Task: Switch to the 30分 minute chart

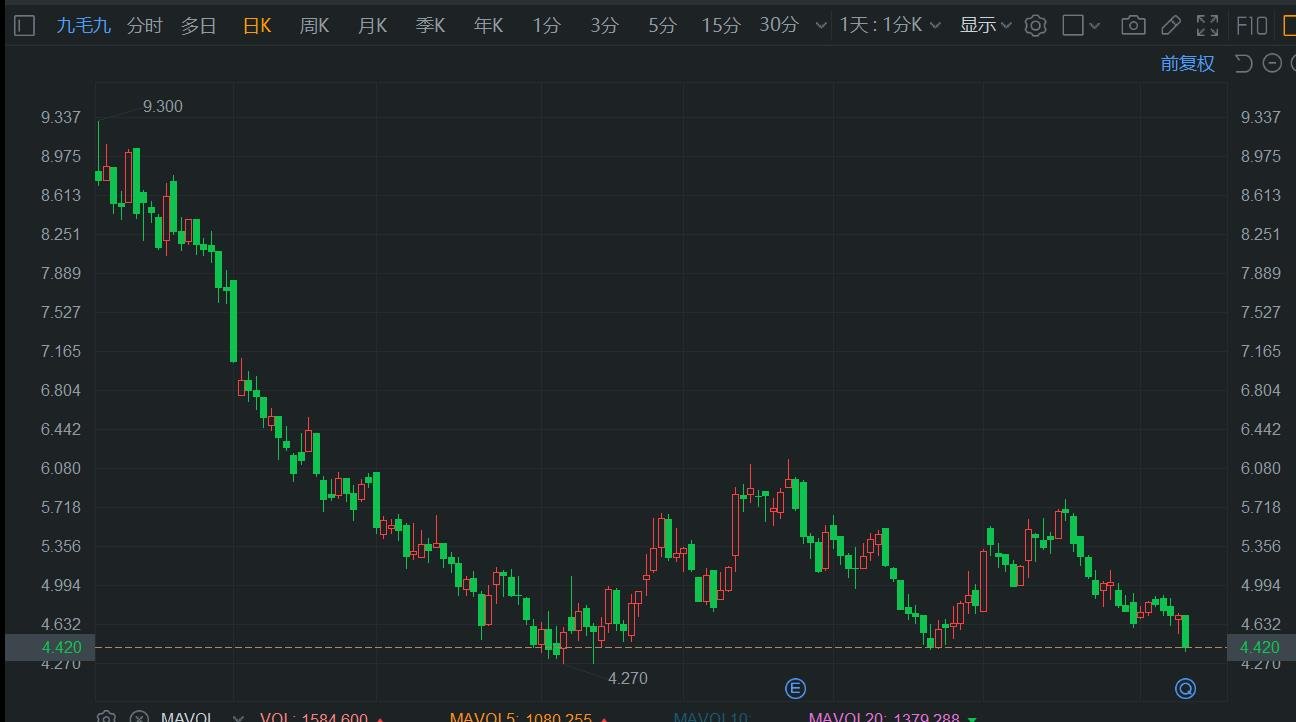Action: 779,25
